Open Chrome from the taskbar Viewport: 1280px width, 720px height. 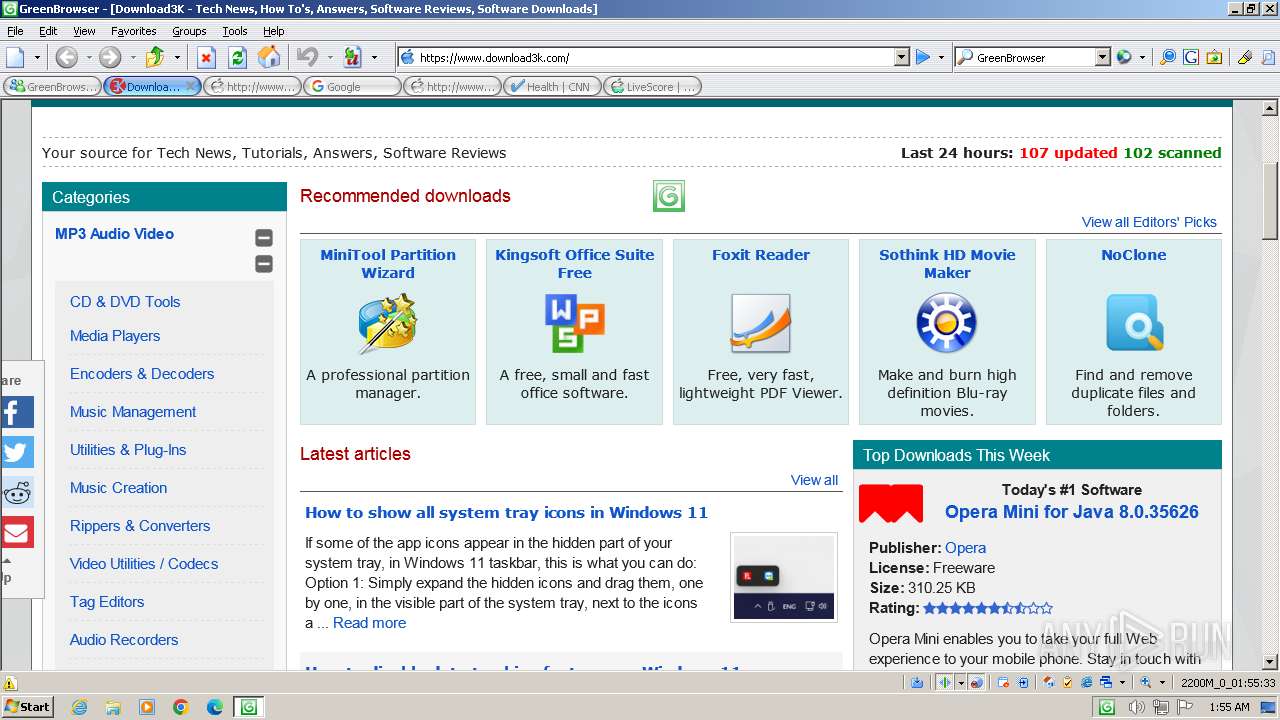(181, 707)
